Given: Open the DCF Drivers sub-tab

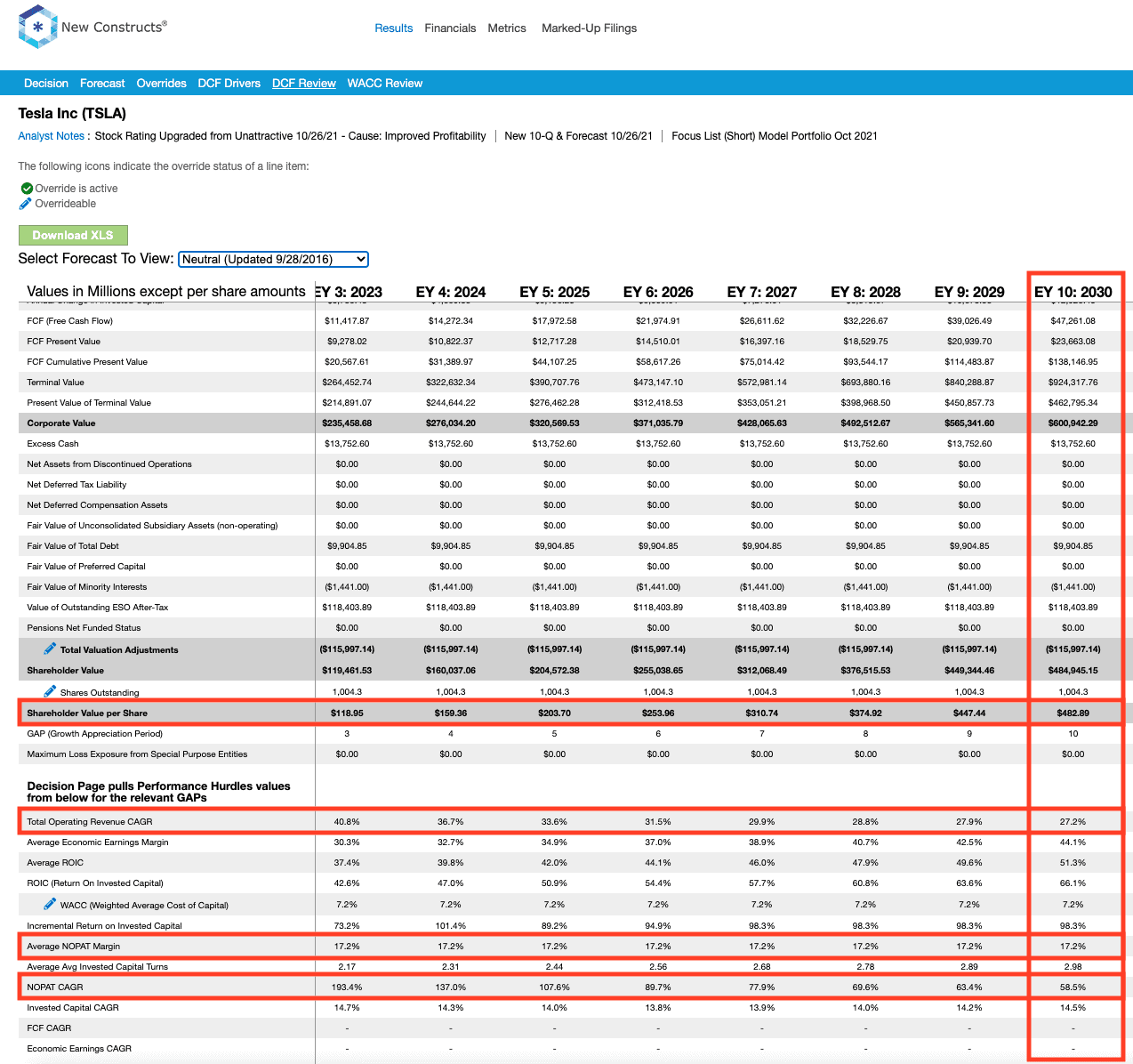Looking at the screenshot, I should [x=229, y=84].
